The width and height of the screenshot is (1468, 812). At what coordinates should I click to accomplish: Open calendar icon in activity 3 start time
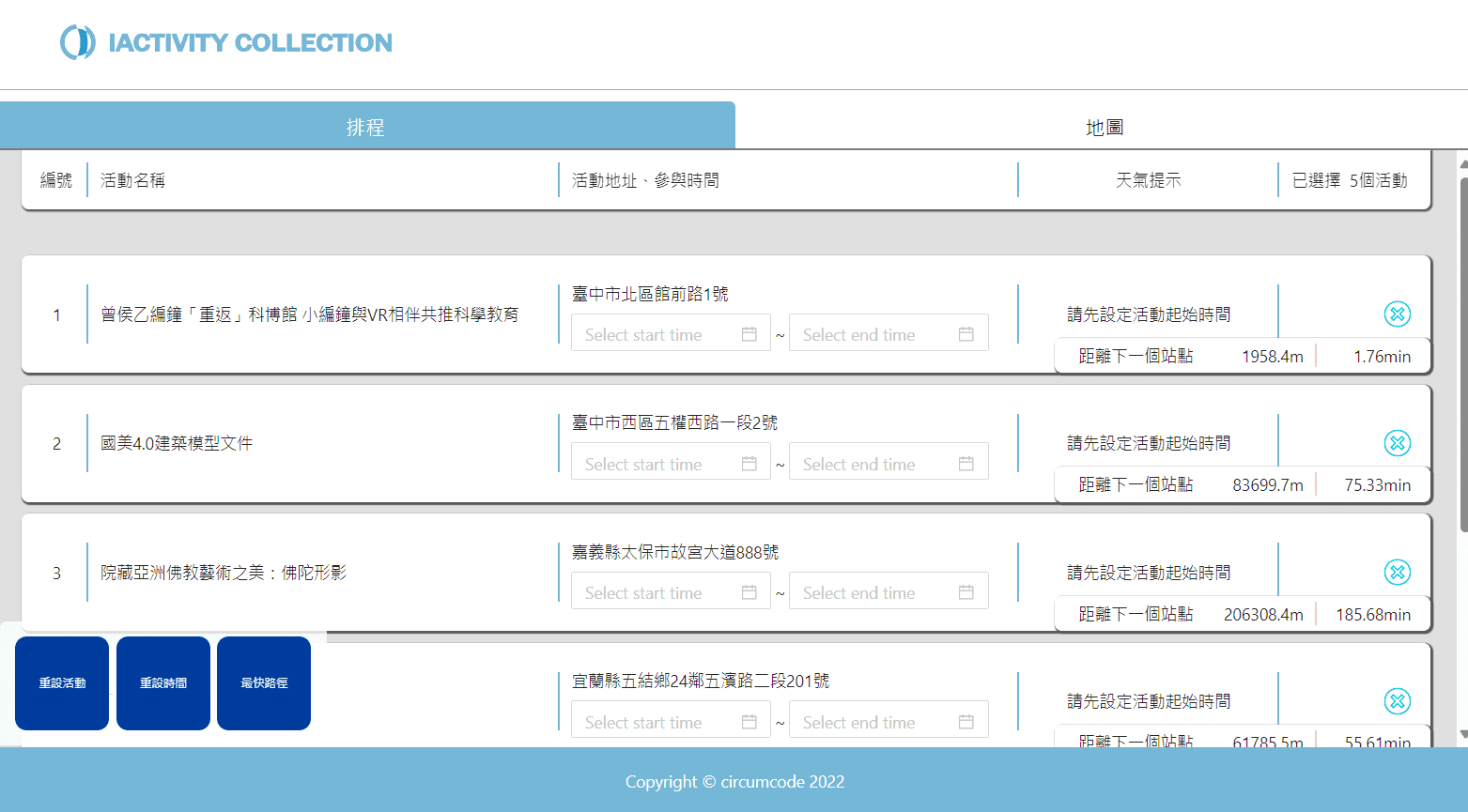[749, 592]
